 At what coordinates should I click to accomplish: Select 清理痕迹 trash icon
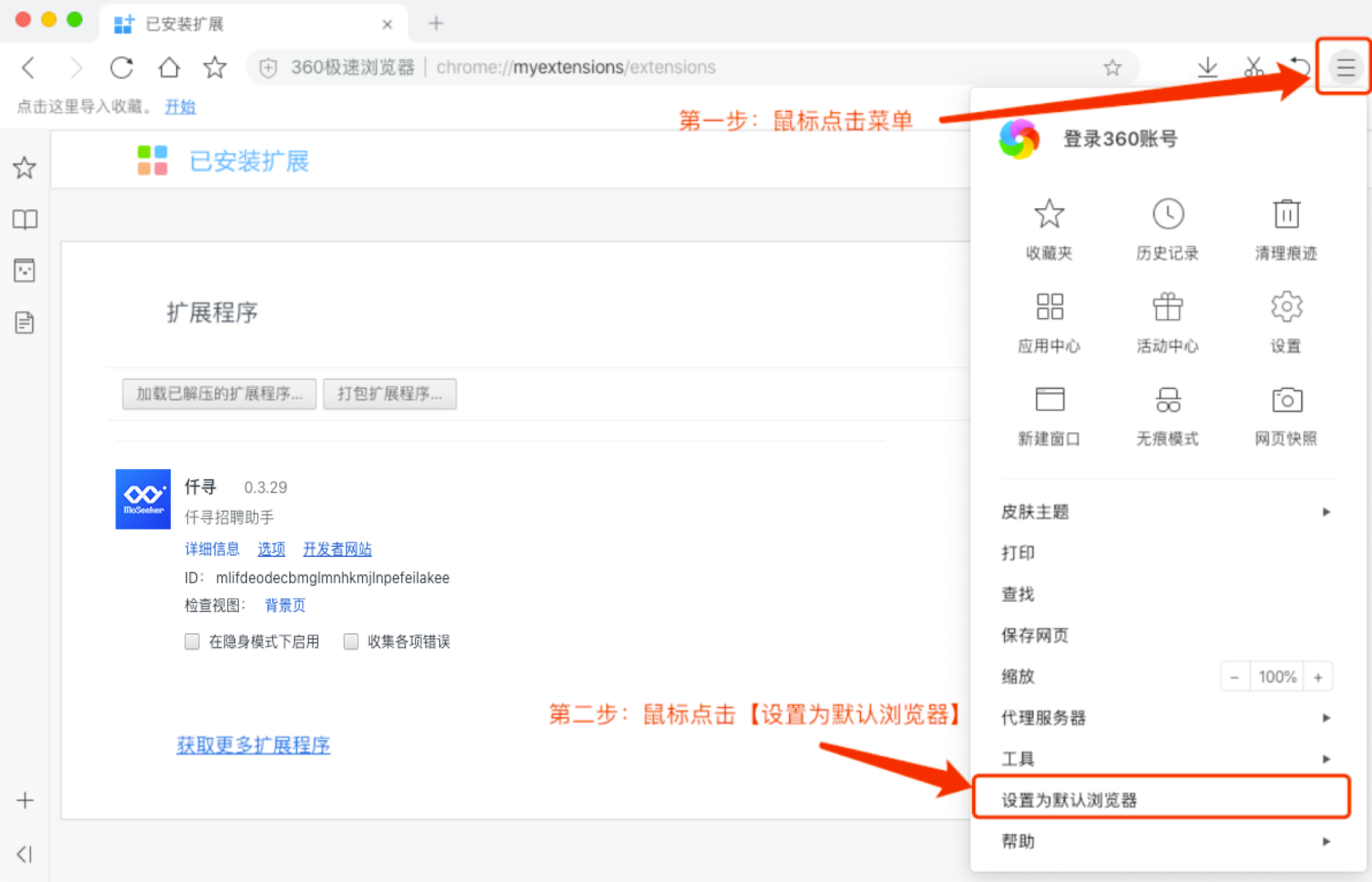tap(1286, 230)
